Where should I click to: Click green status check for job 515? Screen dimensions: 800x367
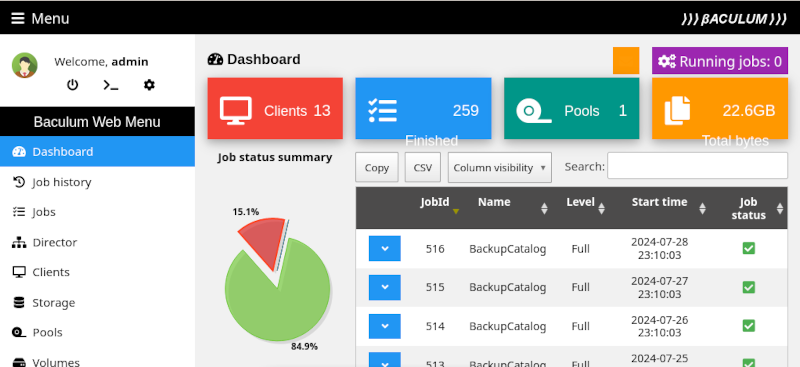click(x=748, y=287)
